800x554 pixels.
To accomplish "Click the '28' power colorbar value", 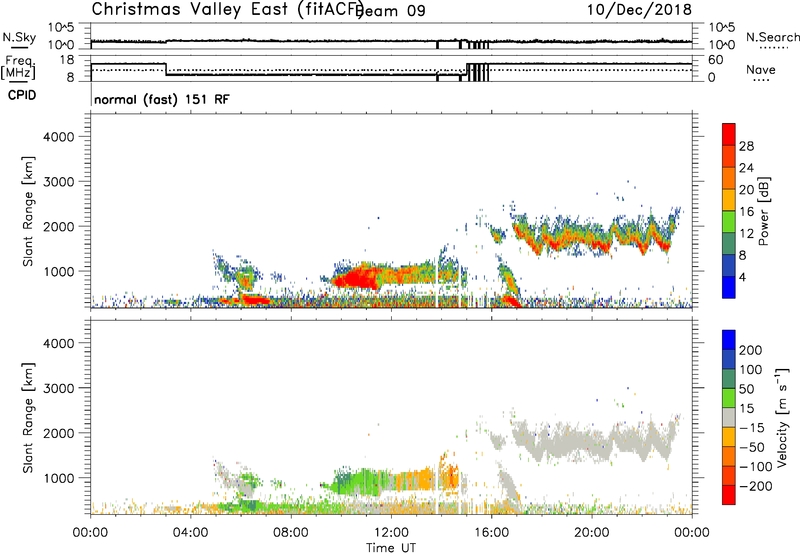I will pos(746,146).
